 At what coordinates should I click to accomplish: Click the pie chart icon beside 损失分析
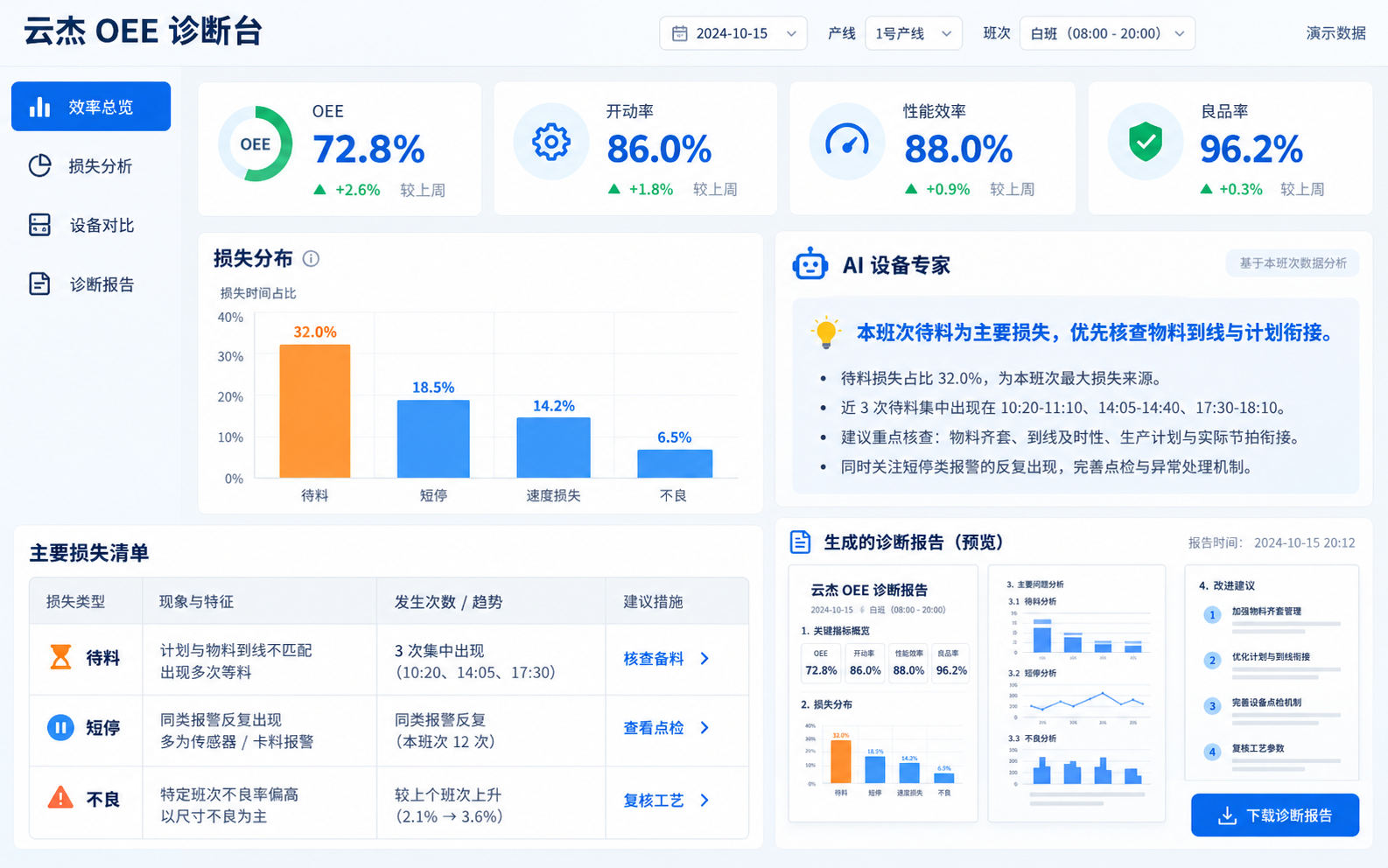click(39, 165)
